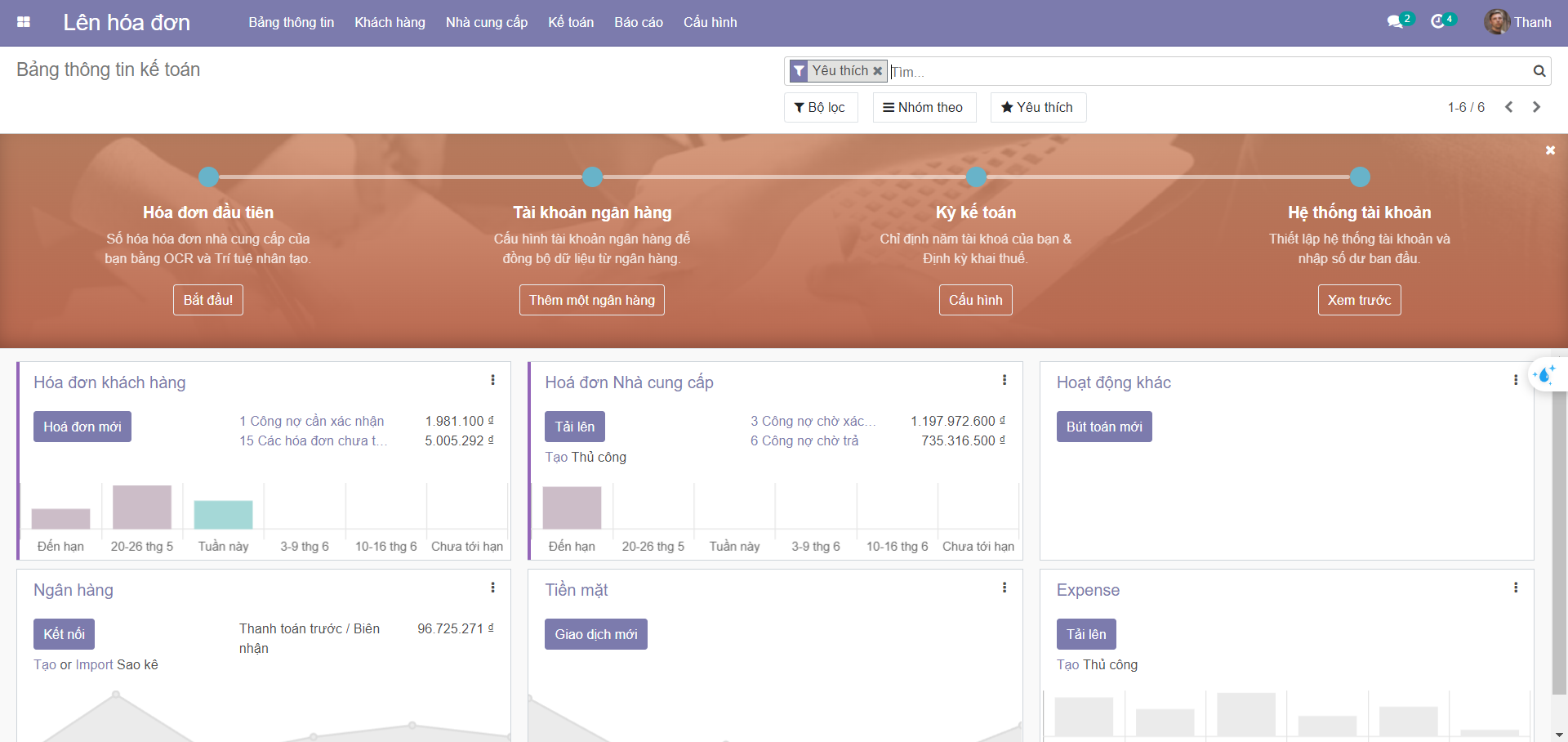Close the onboarding banner
1568x742 pixels.
1549,150
